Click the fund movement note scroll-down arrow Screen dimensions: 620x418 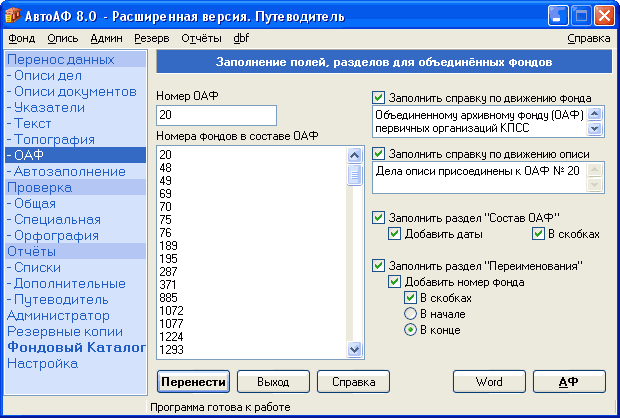point(595,128)
